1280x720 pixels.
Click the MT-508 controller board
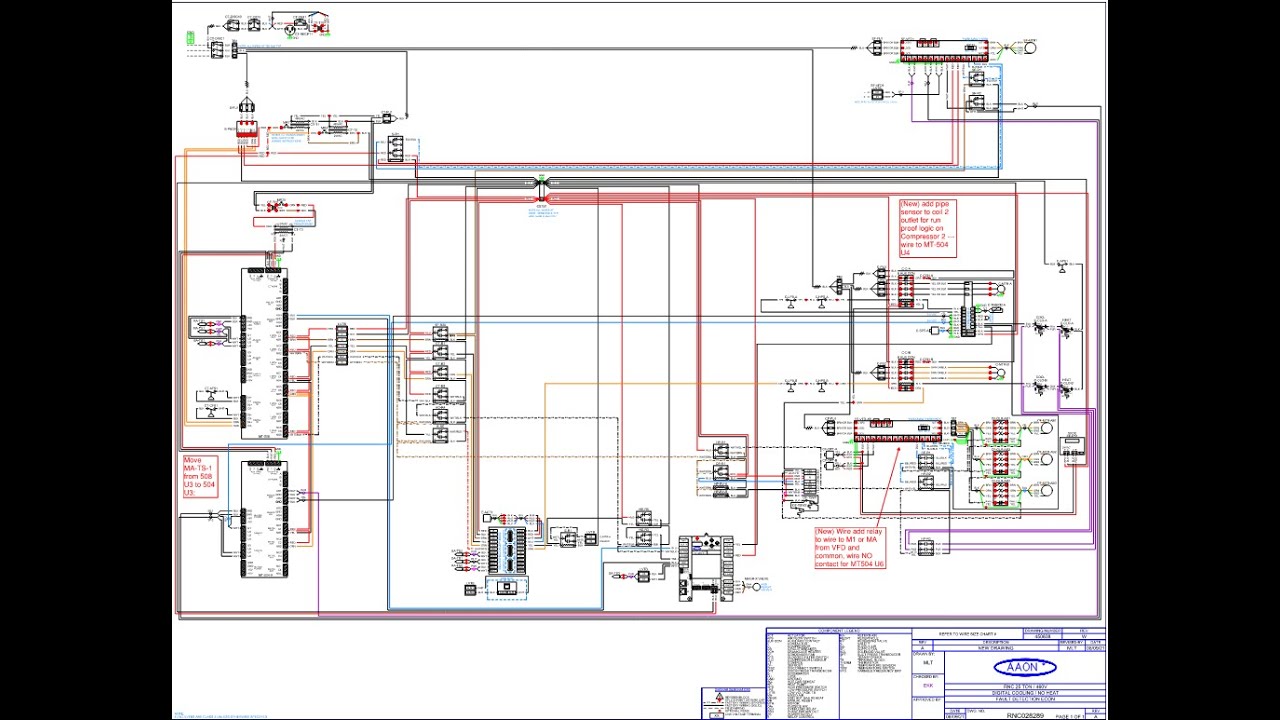[x=265, y=354]
